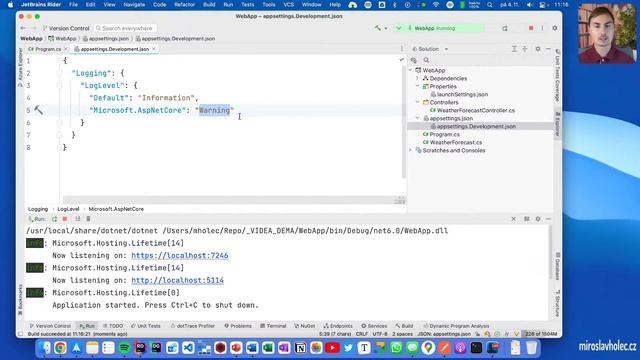Click the hammer gutter icon on line 5
This screenshot has height=360, width=640.
click(38, 110)
